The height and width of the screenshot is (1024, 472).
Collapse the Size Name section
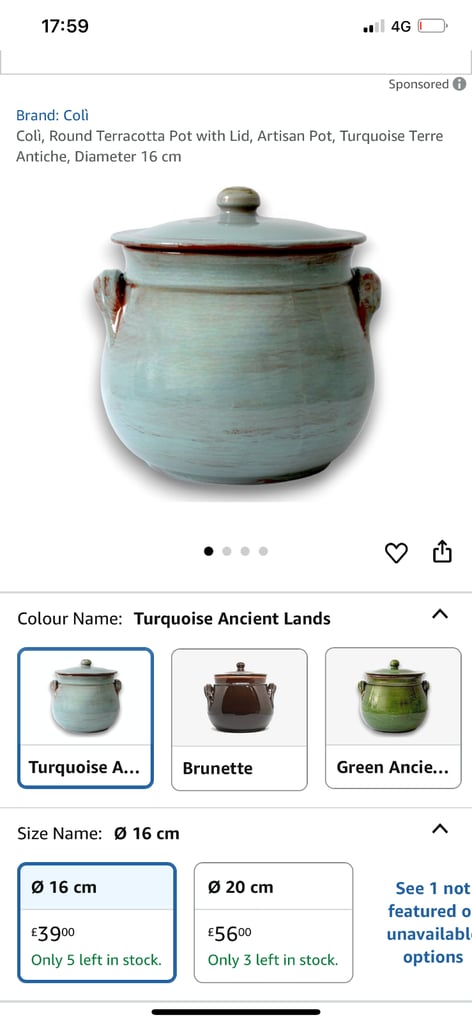(441, 829)
